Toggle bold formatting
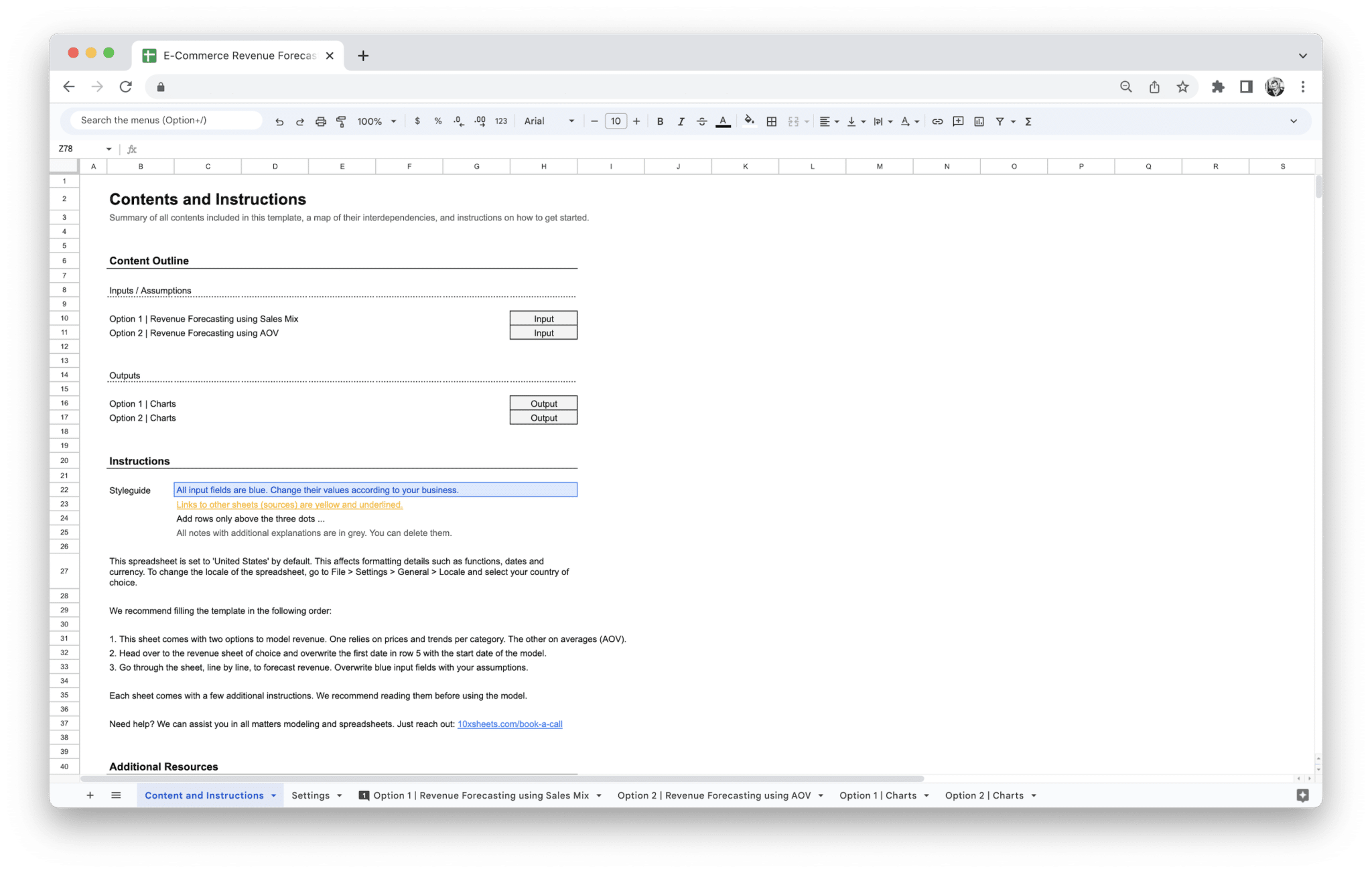The width and height of the screenshot is (1372, 873). [661, 121]
